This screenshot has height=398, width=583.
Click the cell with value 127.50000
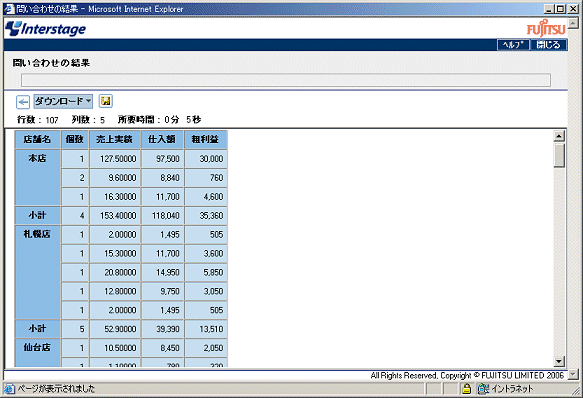[115, 159]
